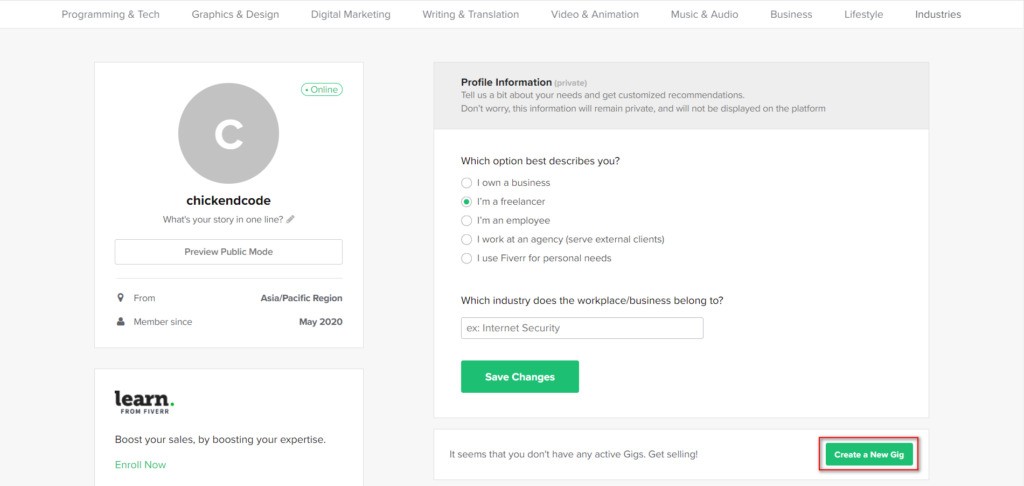Click the location pin icon next to From
The width and height of the screenshot is (1024, 486).
point(120,298)
